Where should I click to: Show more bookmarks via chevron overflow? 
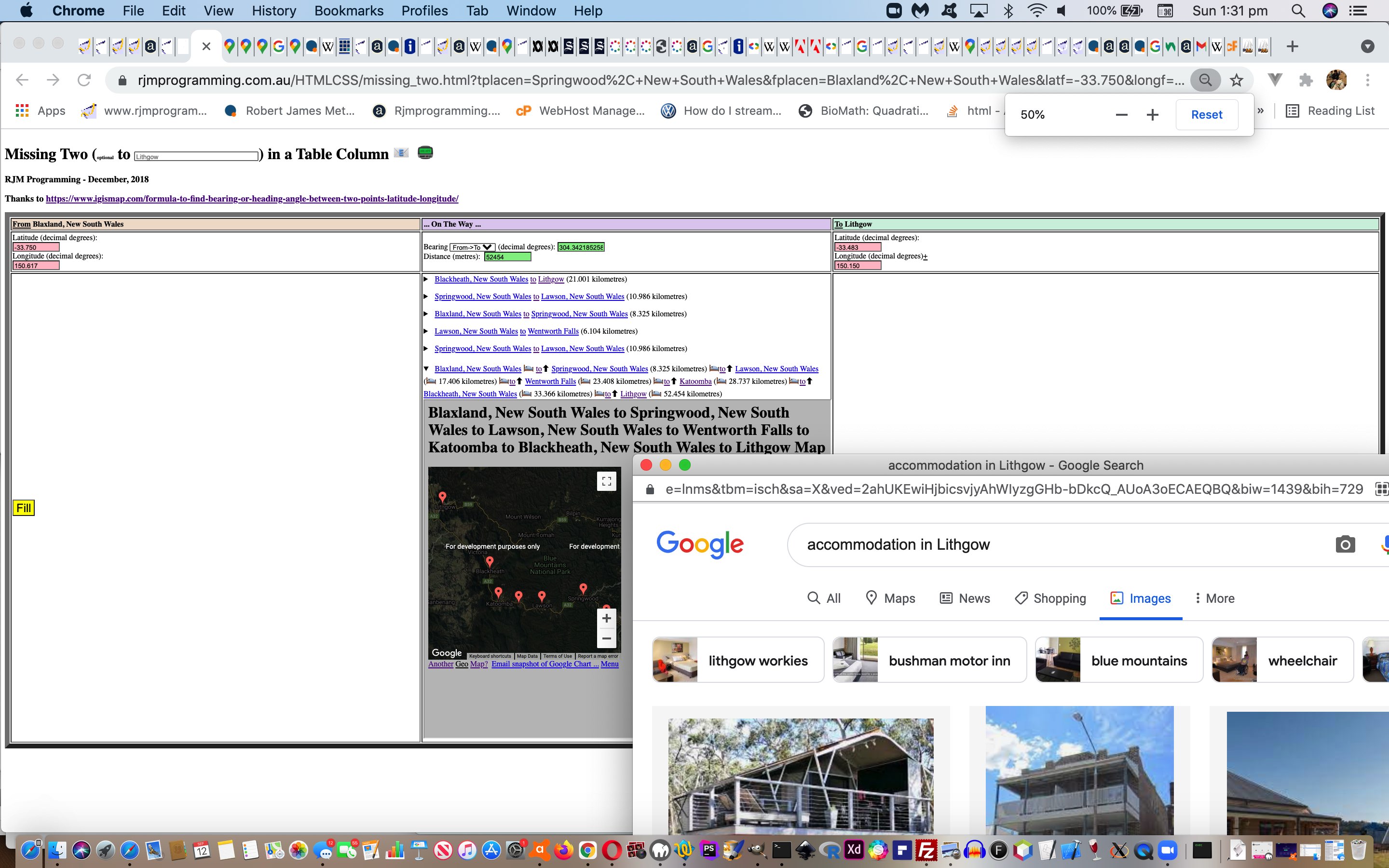[1260, 111]
